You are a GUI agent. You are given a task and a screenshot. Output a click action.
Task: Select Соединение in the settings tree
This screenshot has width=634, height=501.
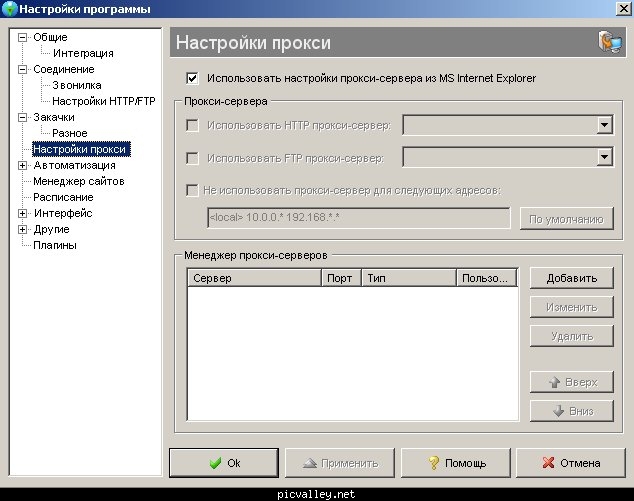click(64, 69)
